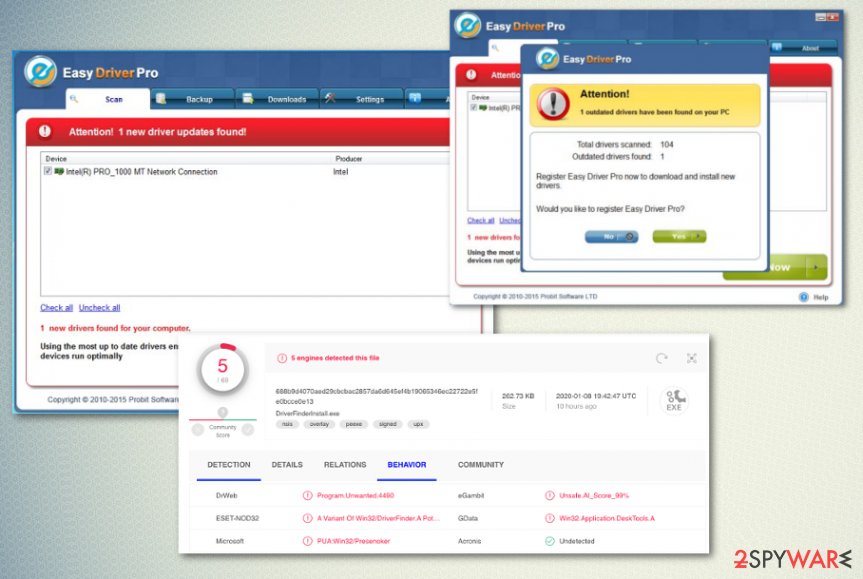The image size is (863, 579).
Task: Click the reanalyze refresh icon in scan report
Action: pos(662,359)
